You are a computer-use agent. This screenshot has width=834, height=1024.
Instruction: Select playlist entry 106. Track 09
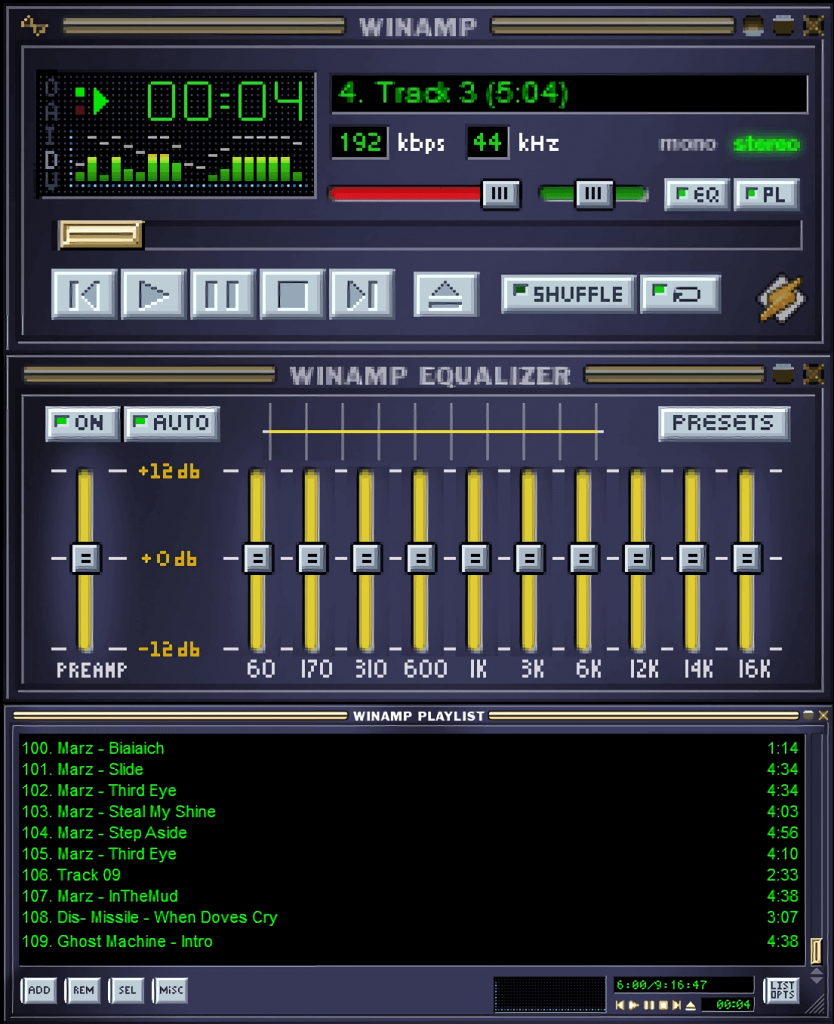coord(410,875)
